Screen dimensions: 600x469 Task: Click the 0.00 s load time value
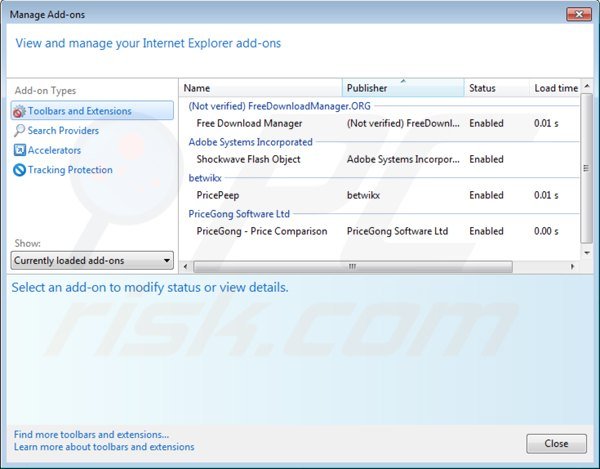click(x=546, y=231)
